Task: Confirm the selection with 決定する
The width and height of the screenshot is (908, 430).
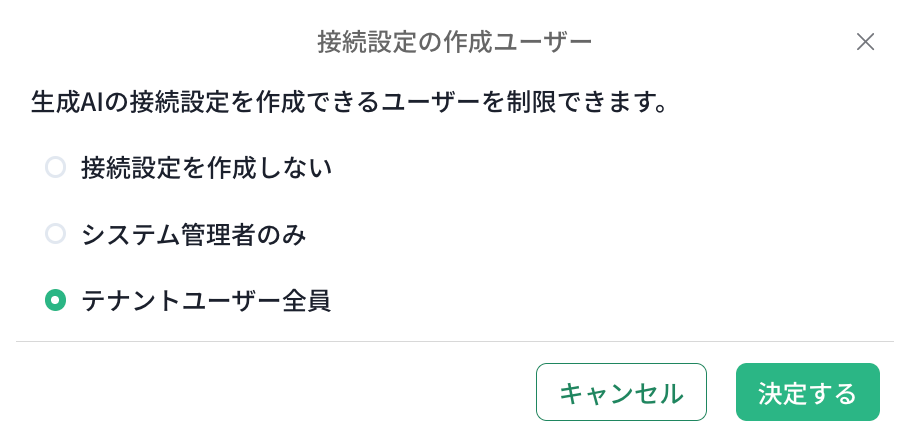Action: [807, 392]
